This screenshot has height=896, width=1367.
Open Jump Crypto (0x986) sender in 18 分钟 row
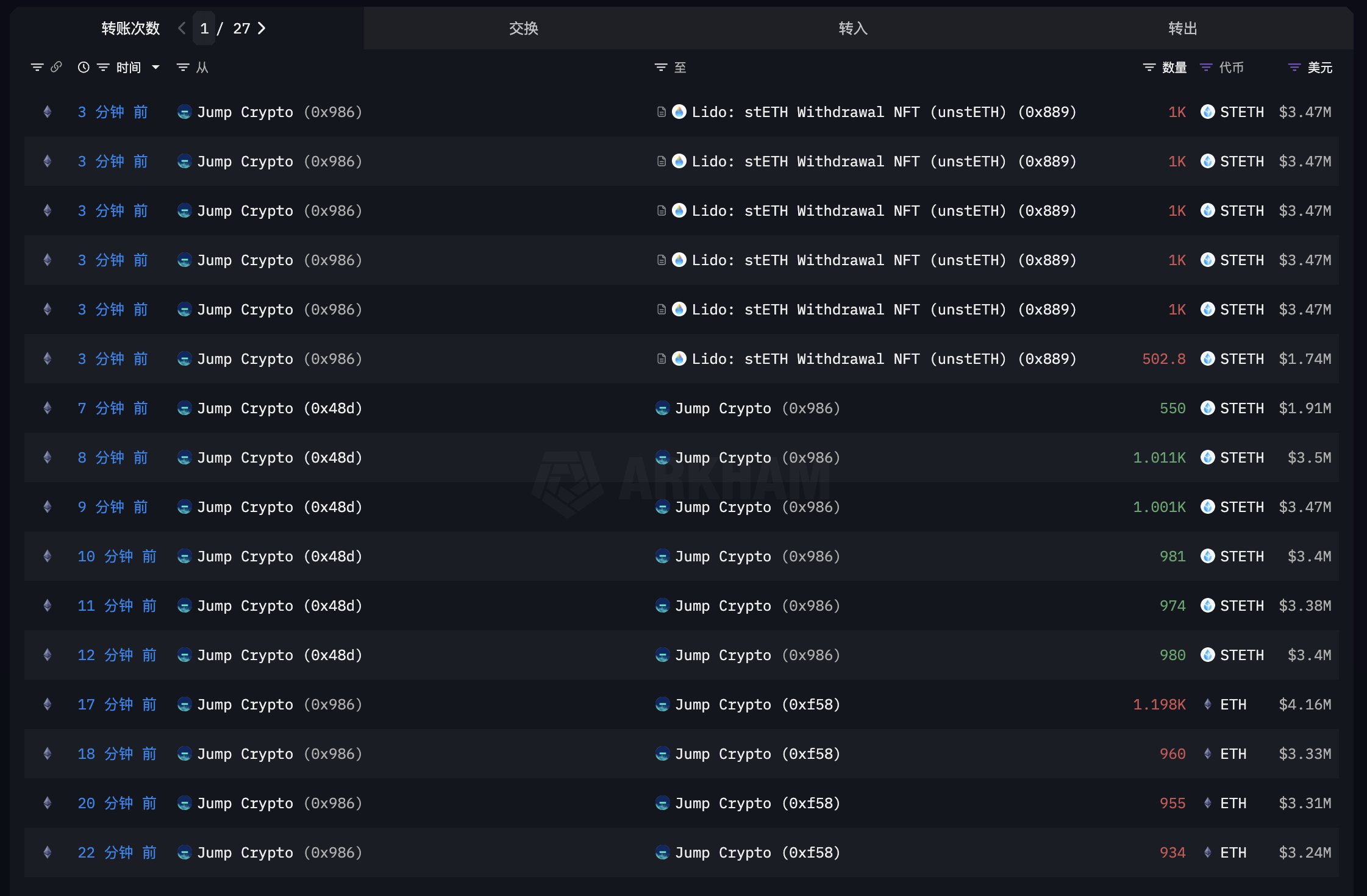(x=279, y=753)
